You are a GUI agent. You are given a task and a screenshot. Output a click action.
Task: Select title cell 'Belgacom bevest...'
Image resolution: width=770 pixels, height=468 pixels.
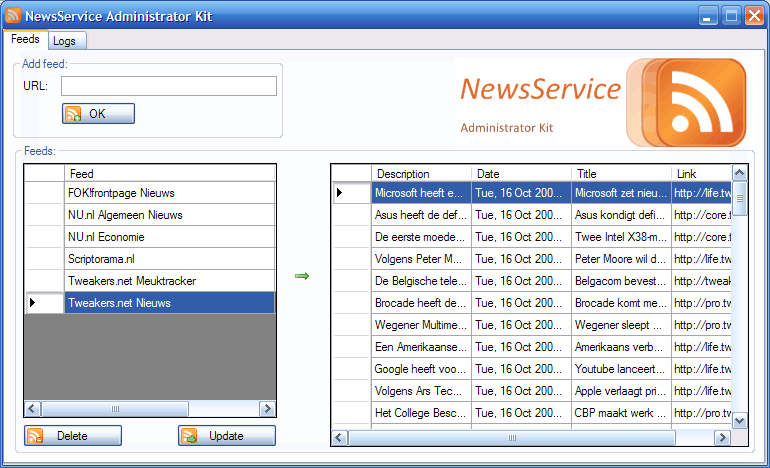(621, 281)
